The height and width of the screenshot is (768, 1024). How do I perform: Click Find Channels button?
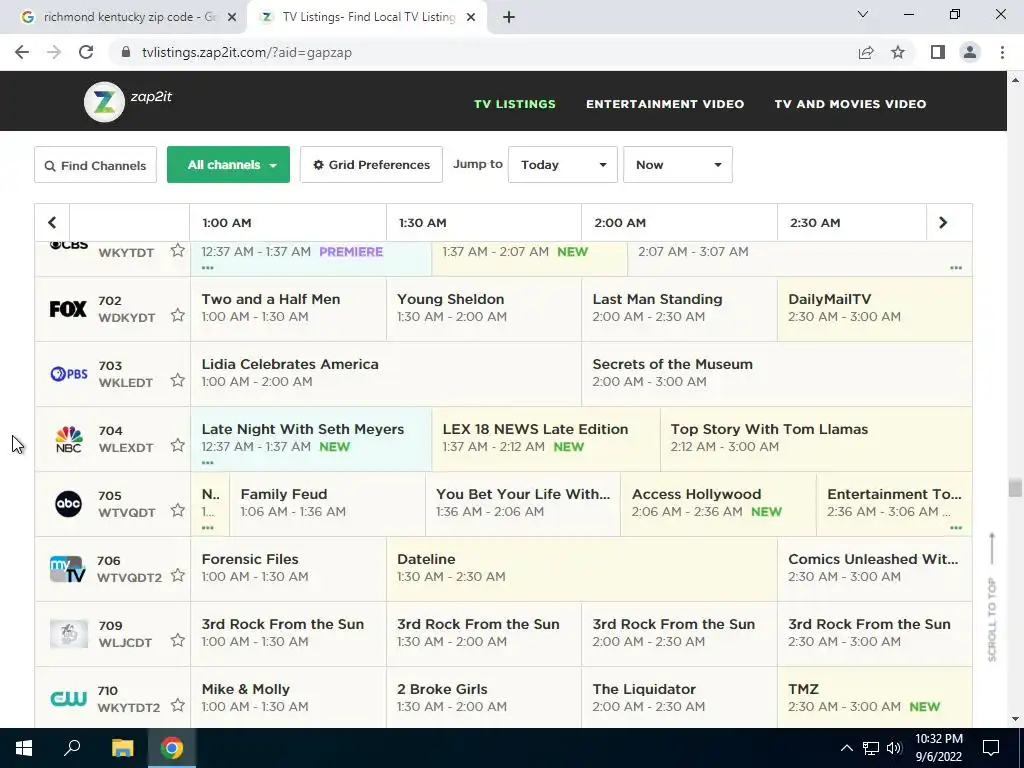coord(95,165)
